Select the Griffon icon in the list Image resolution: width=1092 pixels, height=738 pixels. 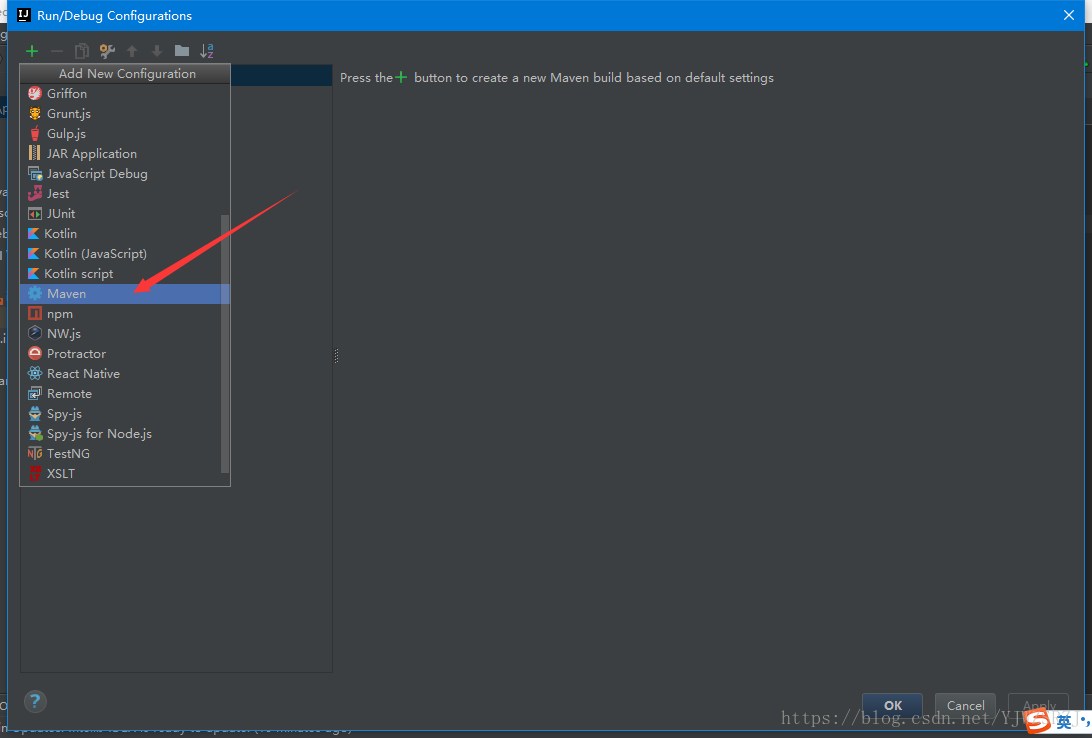tap(35, 93)
